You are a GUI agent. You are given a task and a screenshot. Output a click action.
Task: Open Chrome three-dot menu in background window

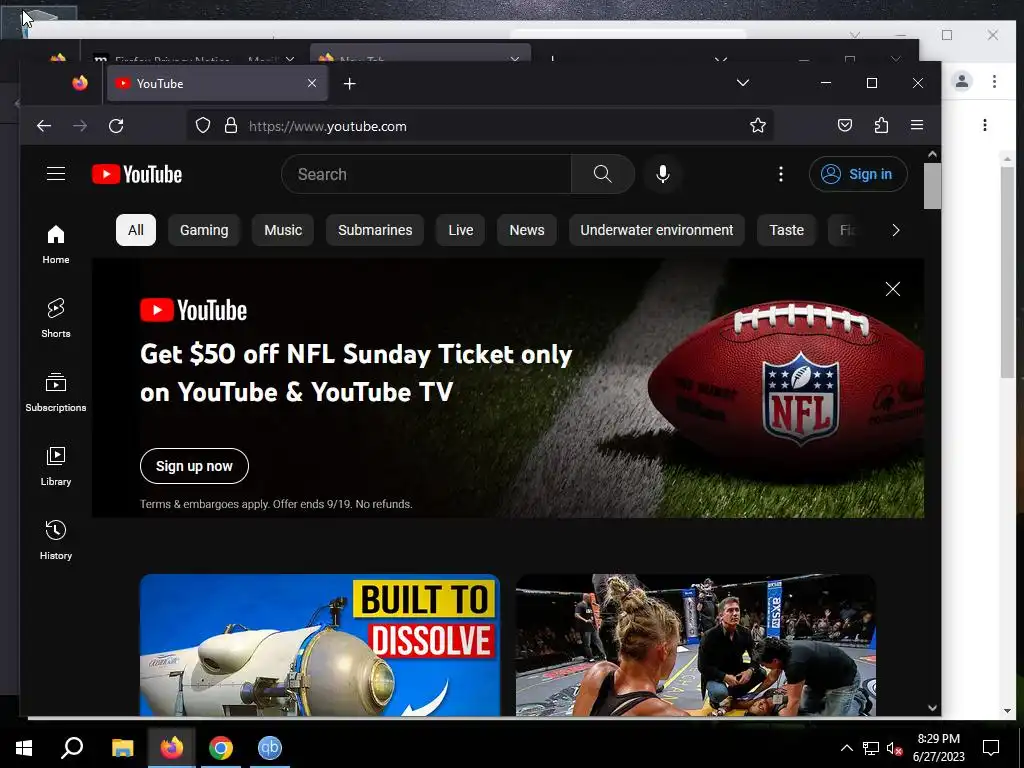[x=994, y=81]
